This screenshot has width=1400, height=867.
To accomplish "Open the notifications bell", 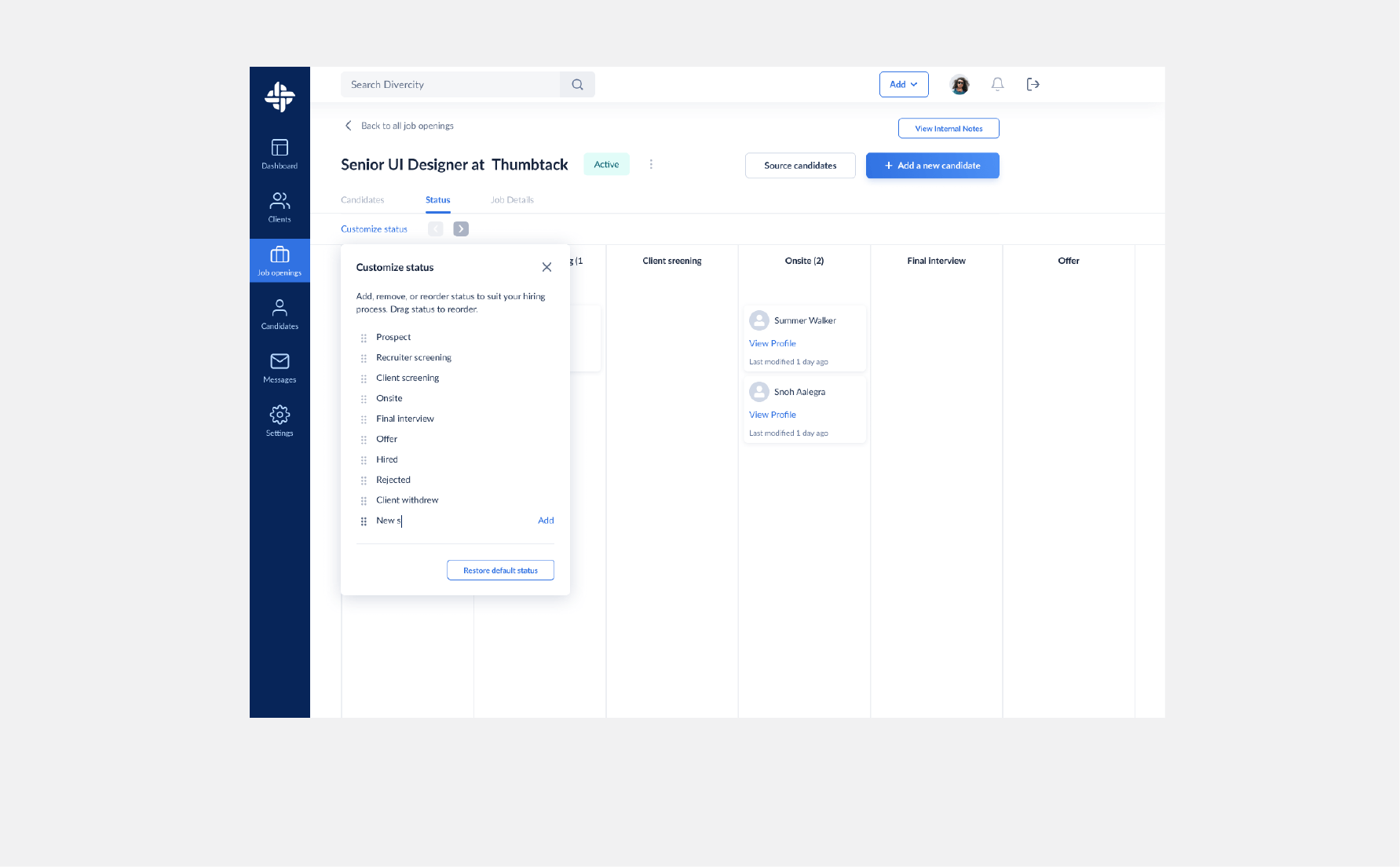I will [x=997, y=84].
